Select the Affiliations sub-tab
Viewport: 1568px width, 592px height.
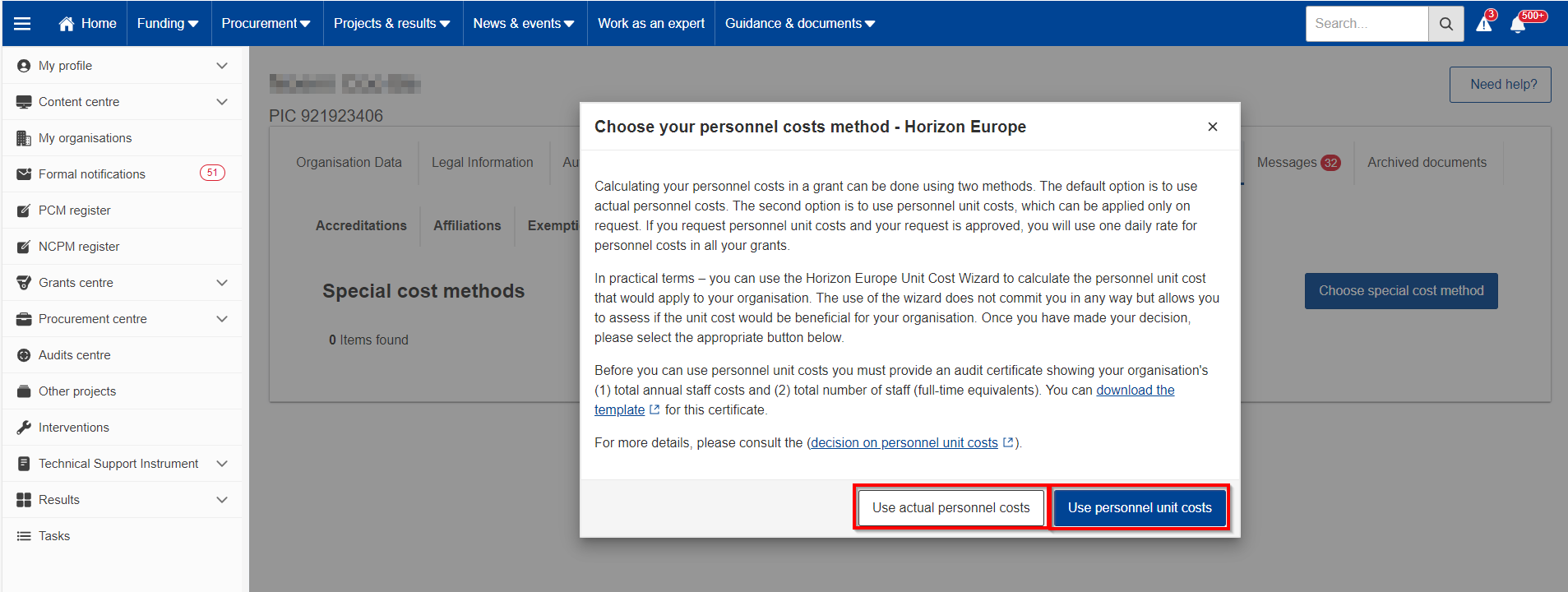[467, 226]
